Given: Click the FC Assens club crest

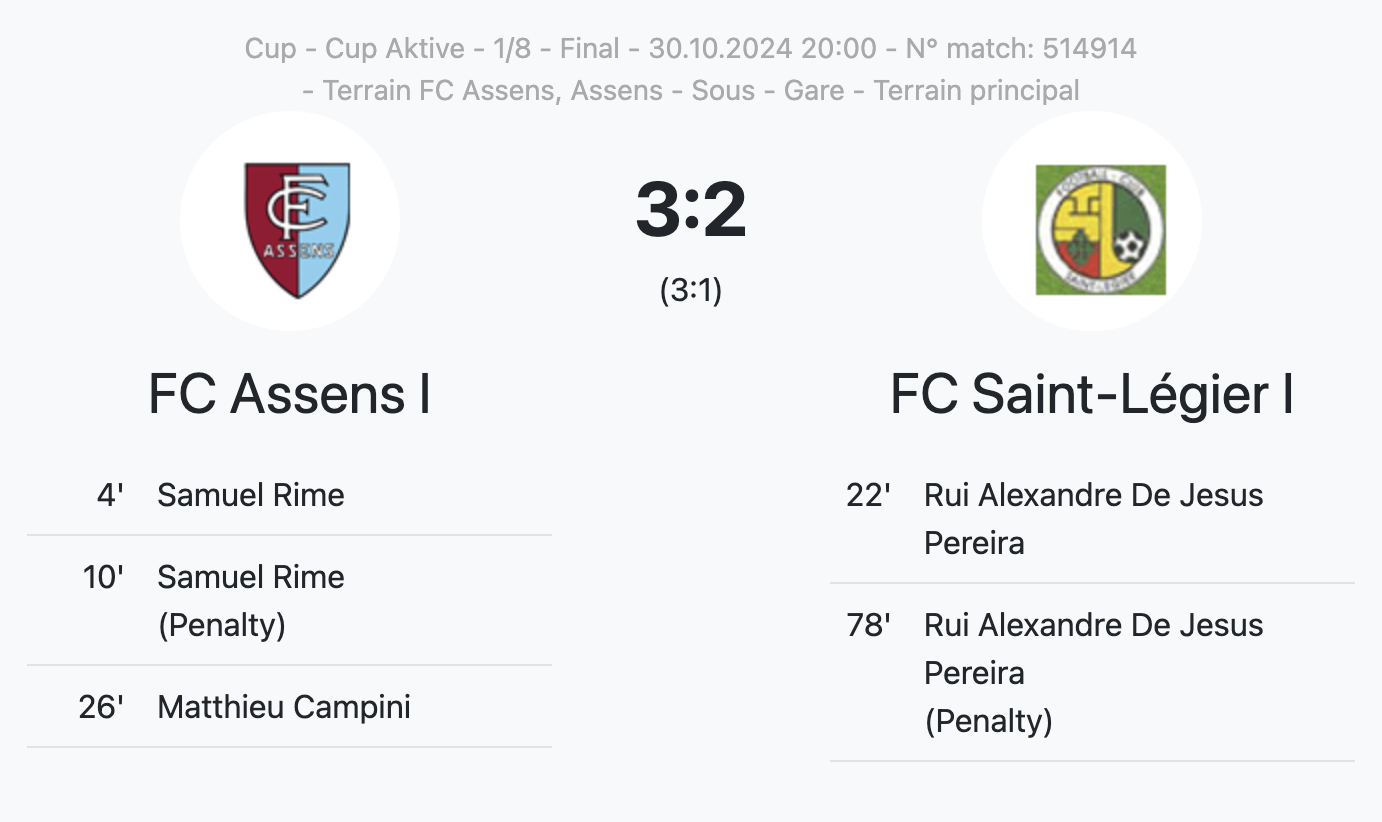Looking at the screenshot, I should [298, 230].
